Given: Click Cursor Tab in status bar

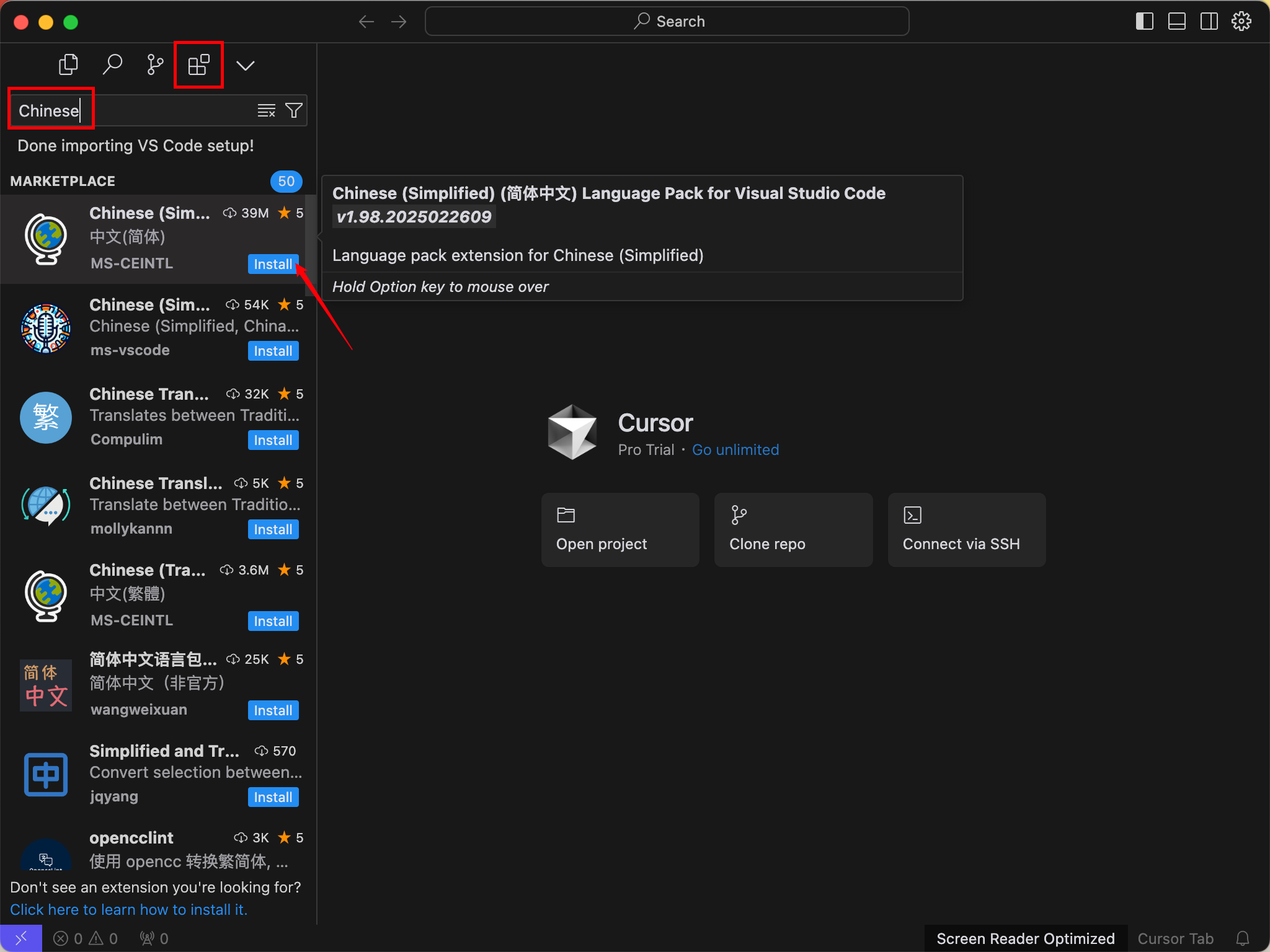Looking at the screenshot, I should (1175, 938).
